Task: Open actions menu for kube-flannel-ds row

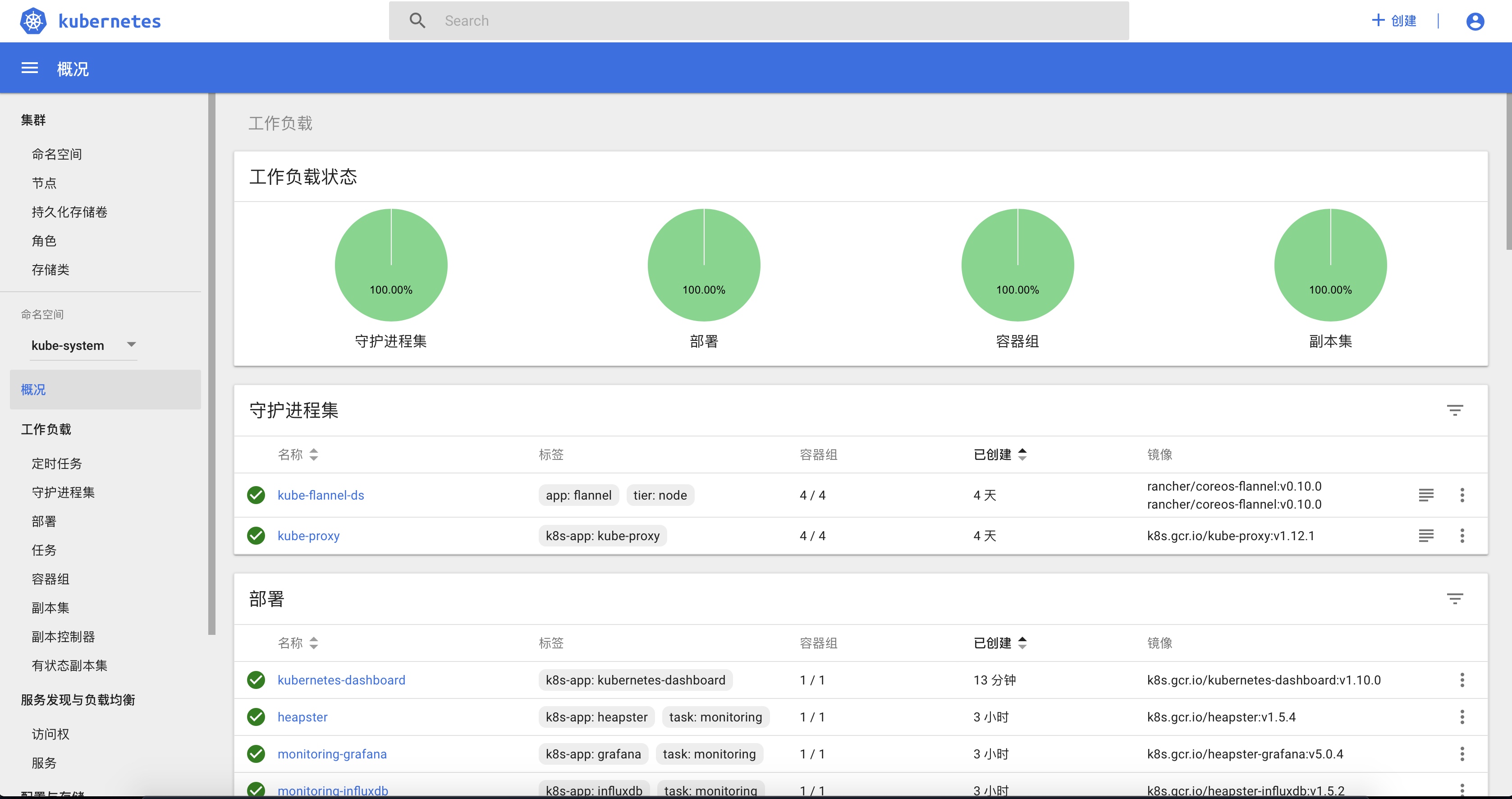Action: coord(1462,495)
